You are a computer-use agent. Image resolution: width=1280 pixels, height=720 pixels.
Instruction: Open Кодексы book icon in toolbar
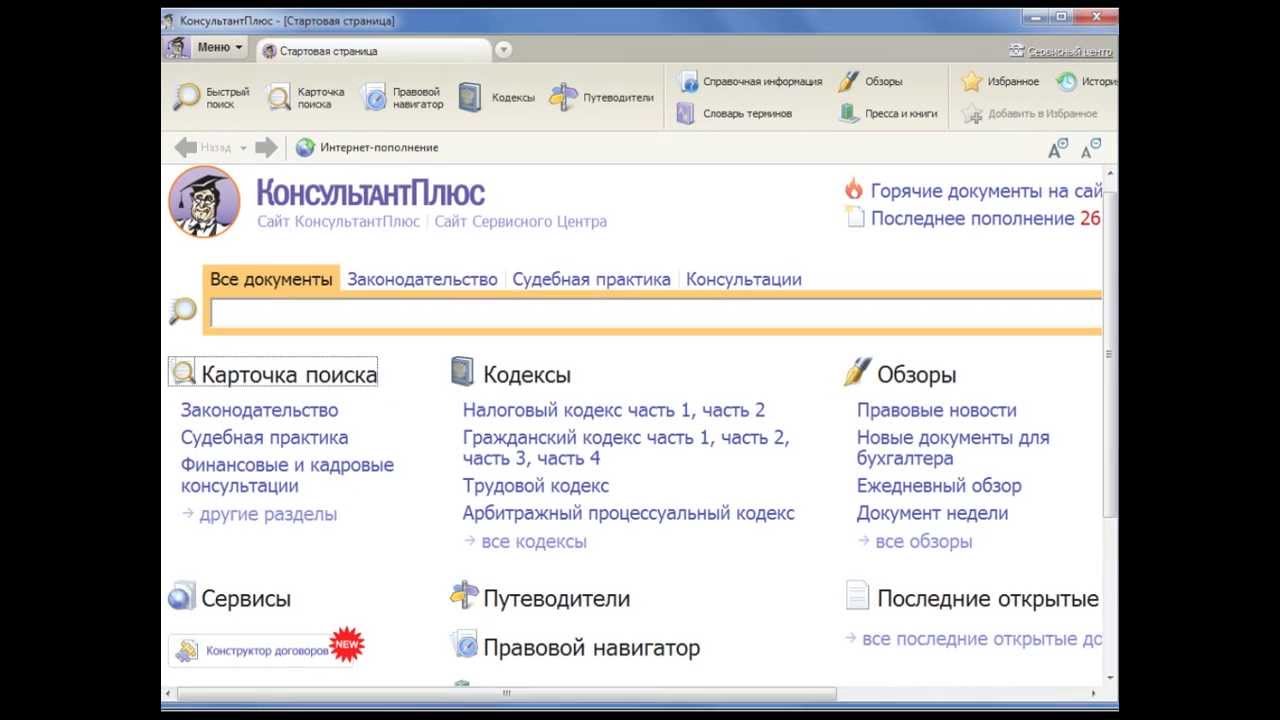[470, 97]
